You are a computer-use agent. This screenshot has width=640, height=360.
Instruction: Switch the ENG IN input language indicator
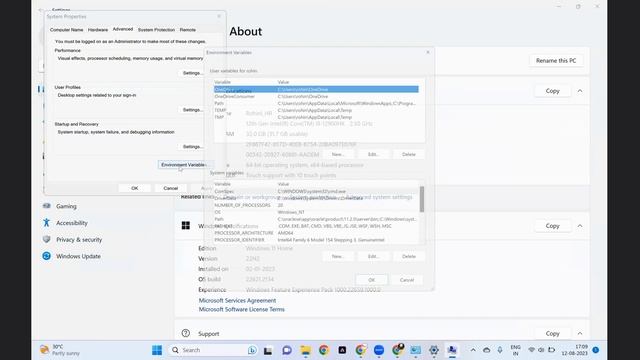click(x=516, y=350)
